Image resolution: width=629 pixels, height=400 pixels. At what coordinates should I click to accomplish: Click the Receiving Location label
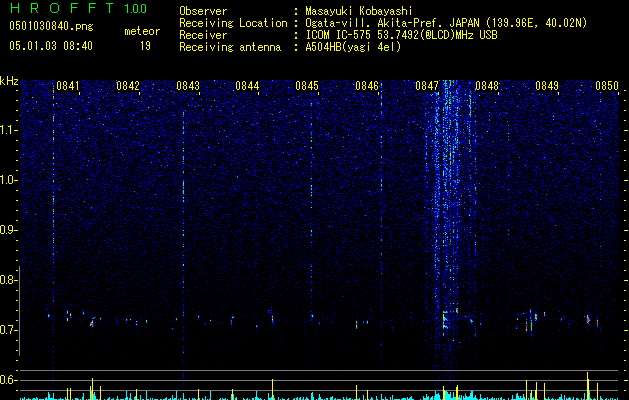coord(233,23)
